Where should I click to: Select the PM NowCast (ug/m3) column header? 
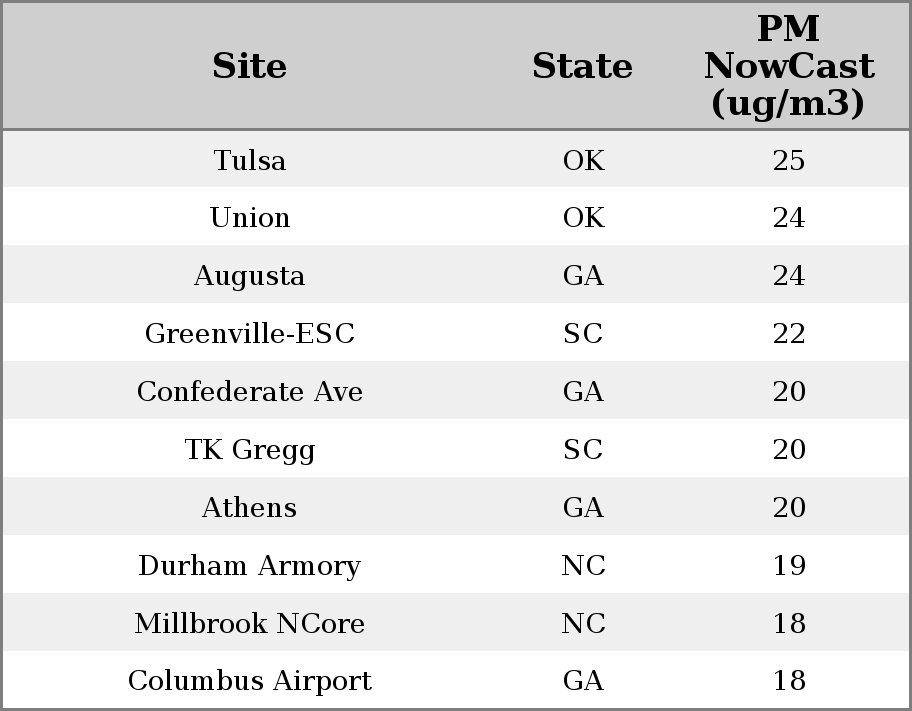[789, 66]
